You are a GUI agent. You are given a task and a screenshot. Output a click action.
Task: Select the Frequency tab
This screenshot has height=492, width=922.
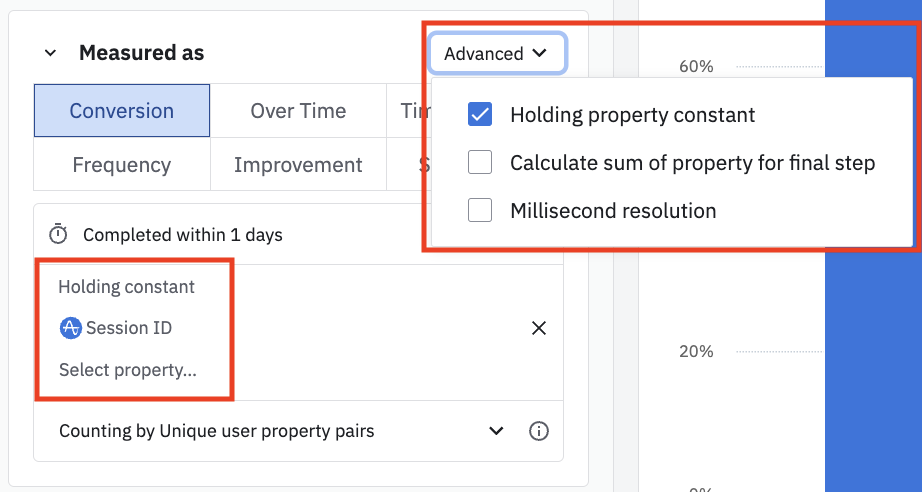point(121,165)
